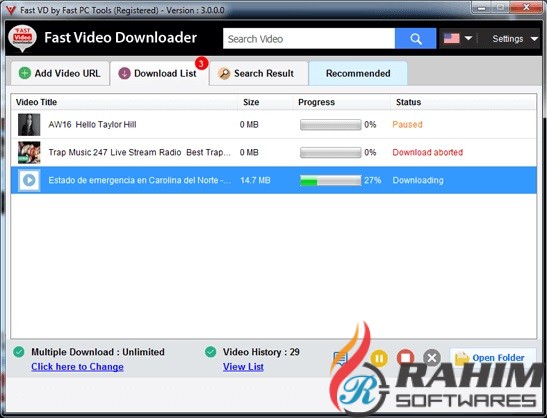This screenshot has width=547, height=418.
Task: Open the Search Result tab
Action: [258, 73]
